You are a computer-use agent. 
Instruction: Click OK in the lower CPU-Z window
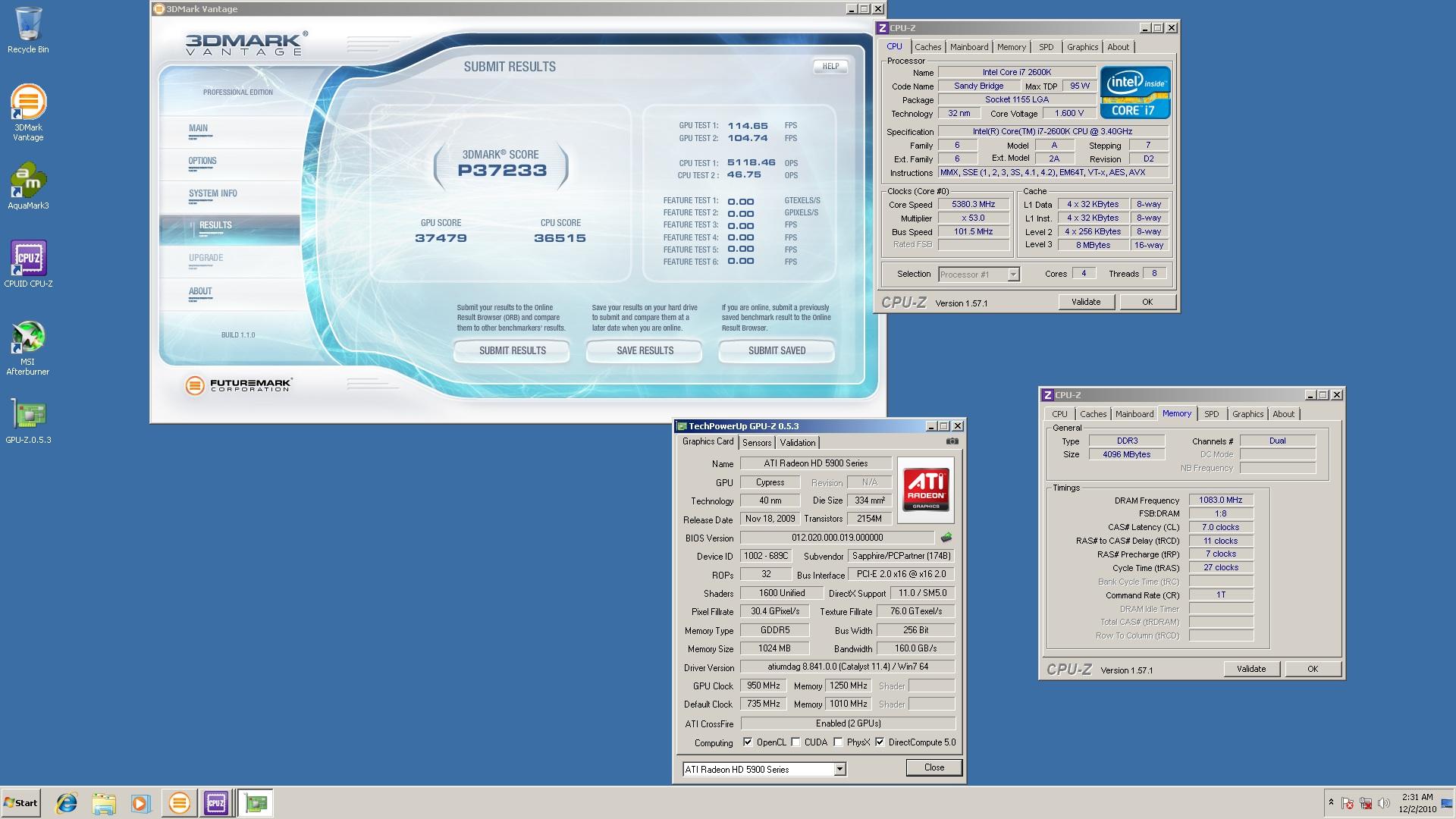(1313, 669)
